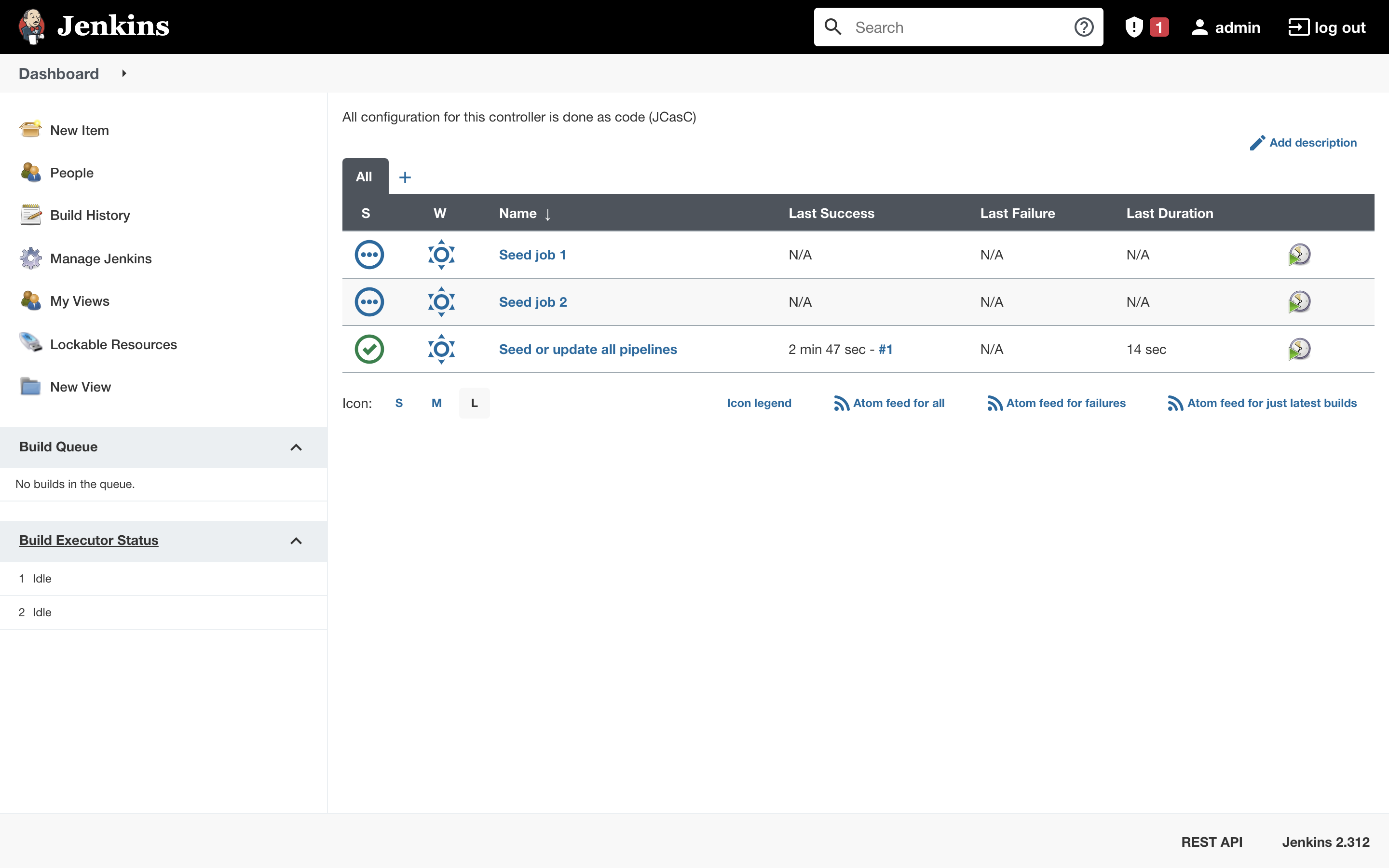Image resolution: width=1389 pixels, height=868 pixels.
Task: Schedule a build for Seed job 2
Action: tap(1299, 301)
